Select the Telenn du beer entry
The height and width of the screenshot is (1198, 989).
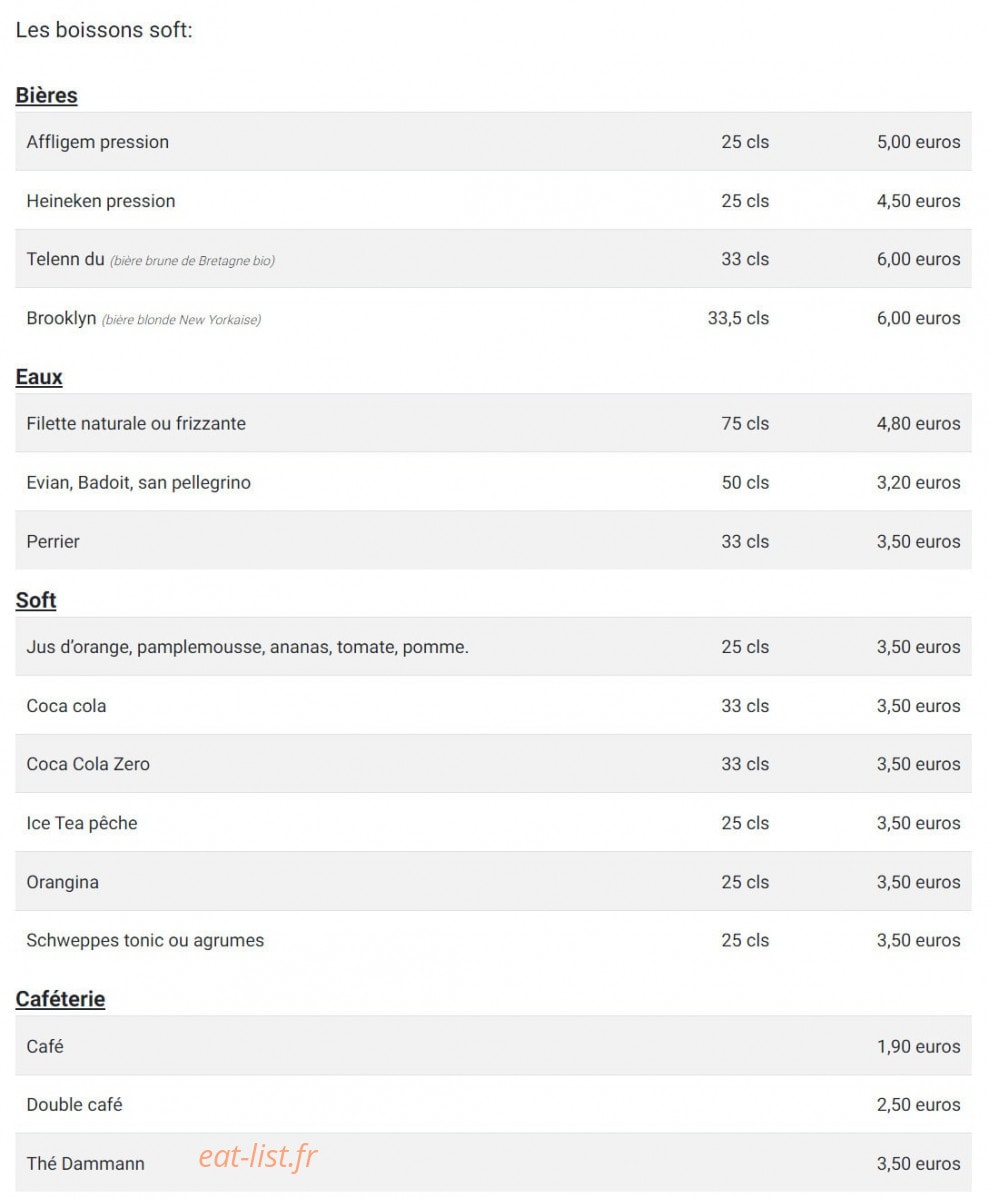tap(493, 259)
